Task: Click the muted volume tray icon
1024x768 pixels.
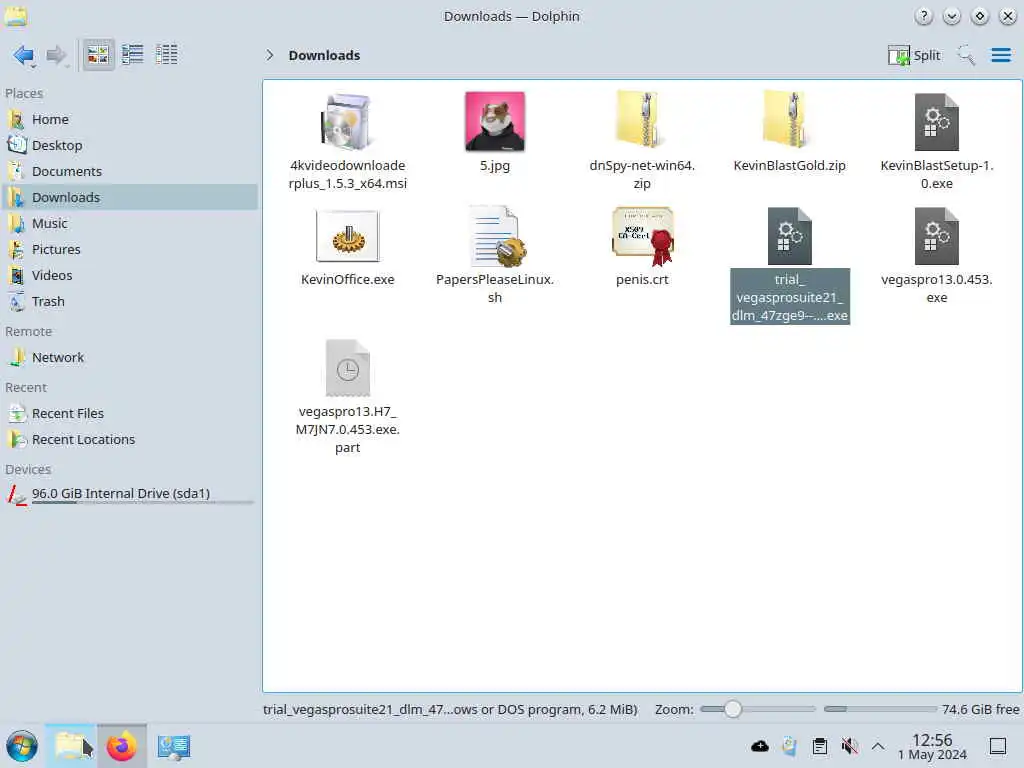Action: tap(850, 746)
